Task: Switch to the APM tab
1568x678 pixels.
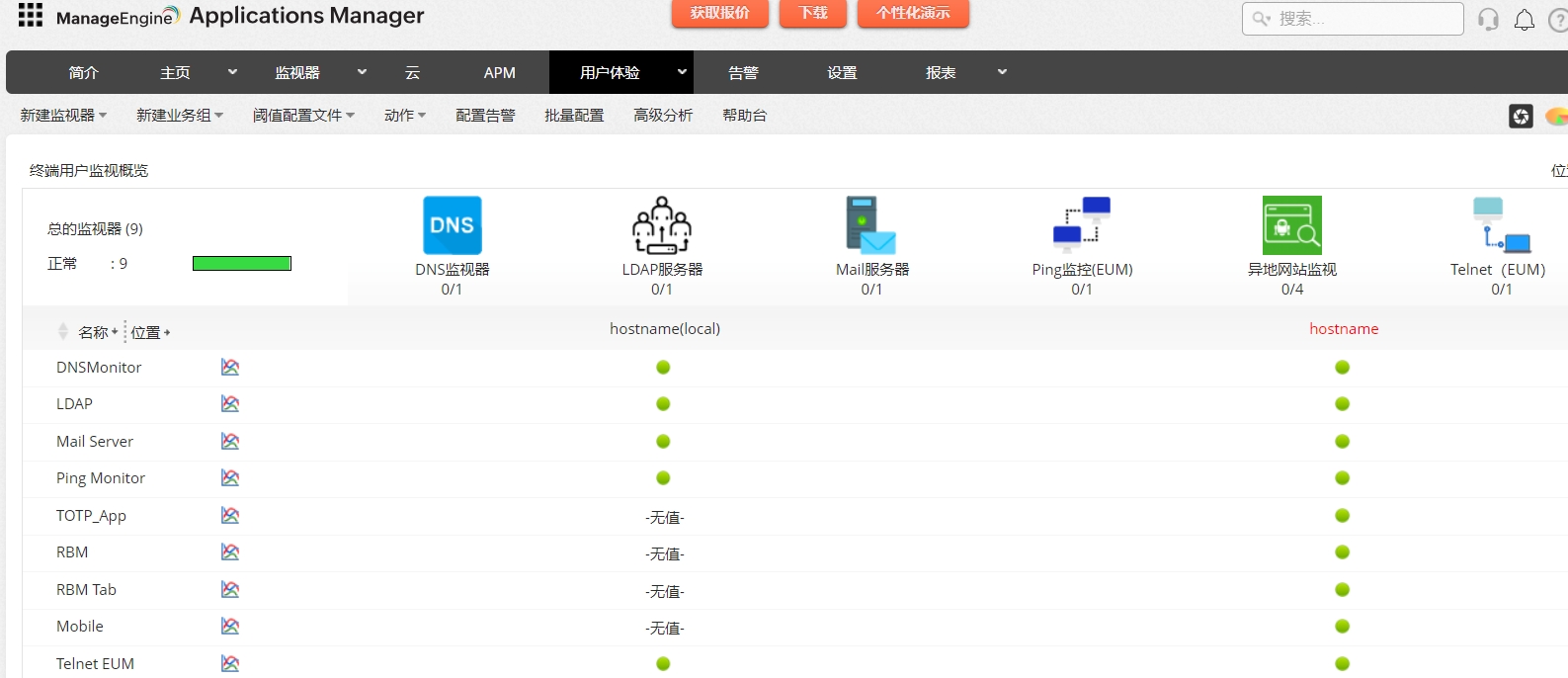Action: click(500, 73)
